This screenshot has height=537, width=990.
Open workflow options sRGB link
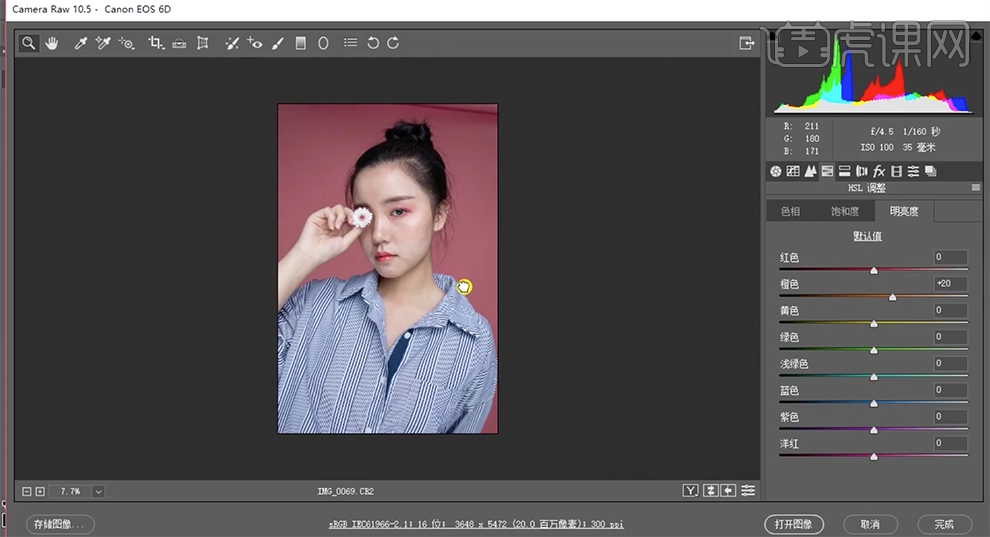(x=476, y=524)
